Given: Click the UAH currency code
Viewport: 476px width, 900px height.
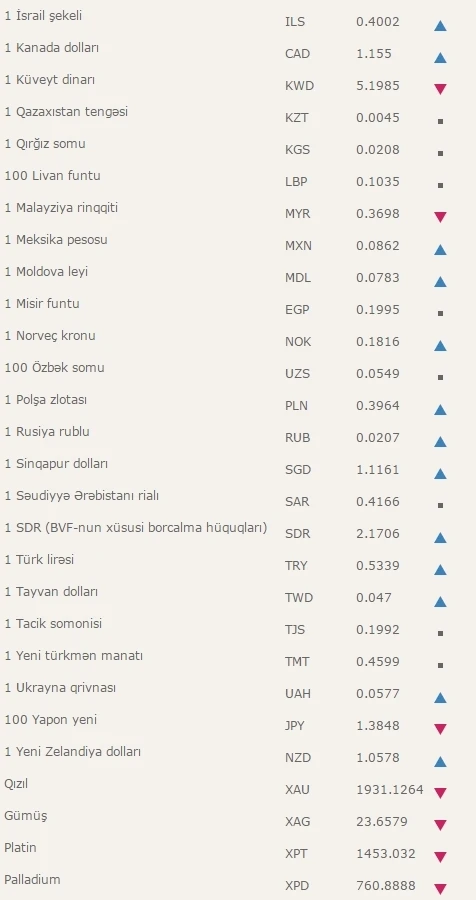Looking at the screenshot, I should [298, 694].
